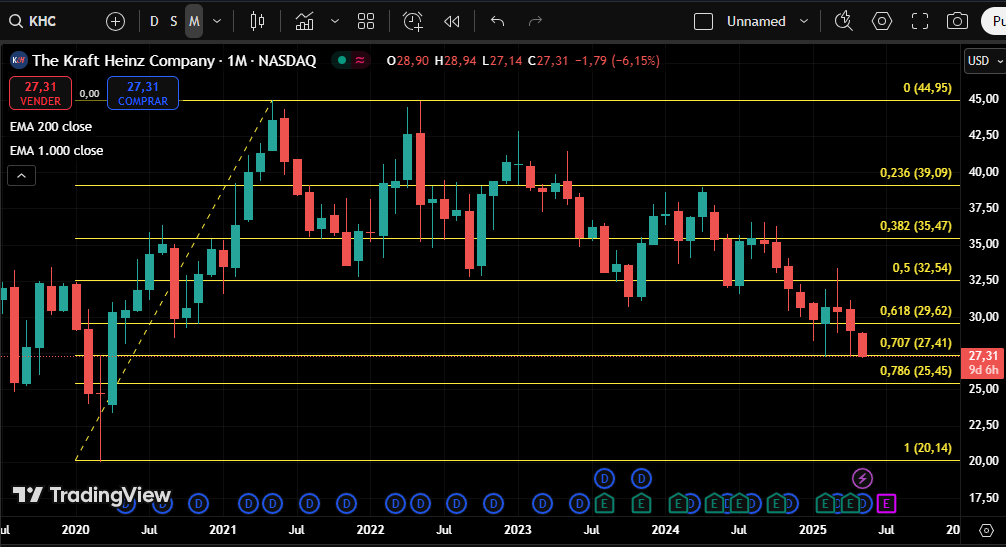
Task: Open indicator templates four-squares icon
Action: click(366, 21)
